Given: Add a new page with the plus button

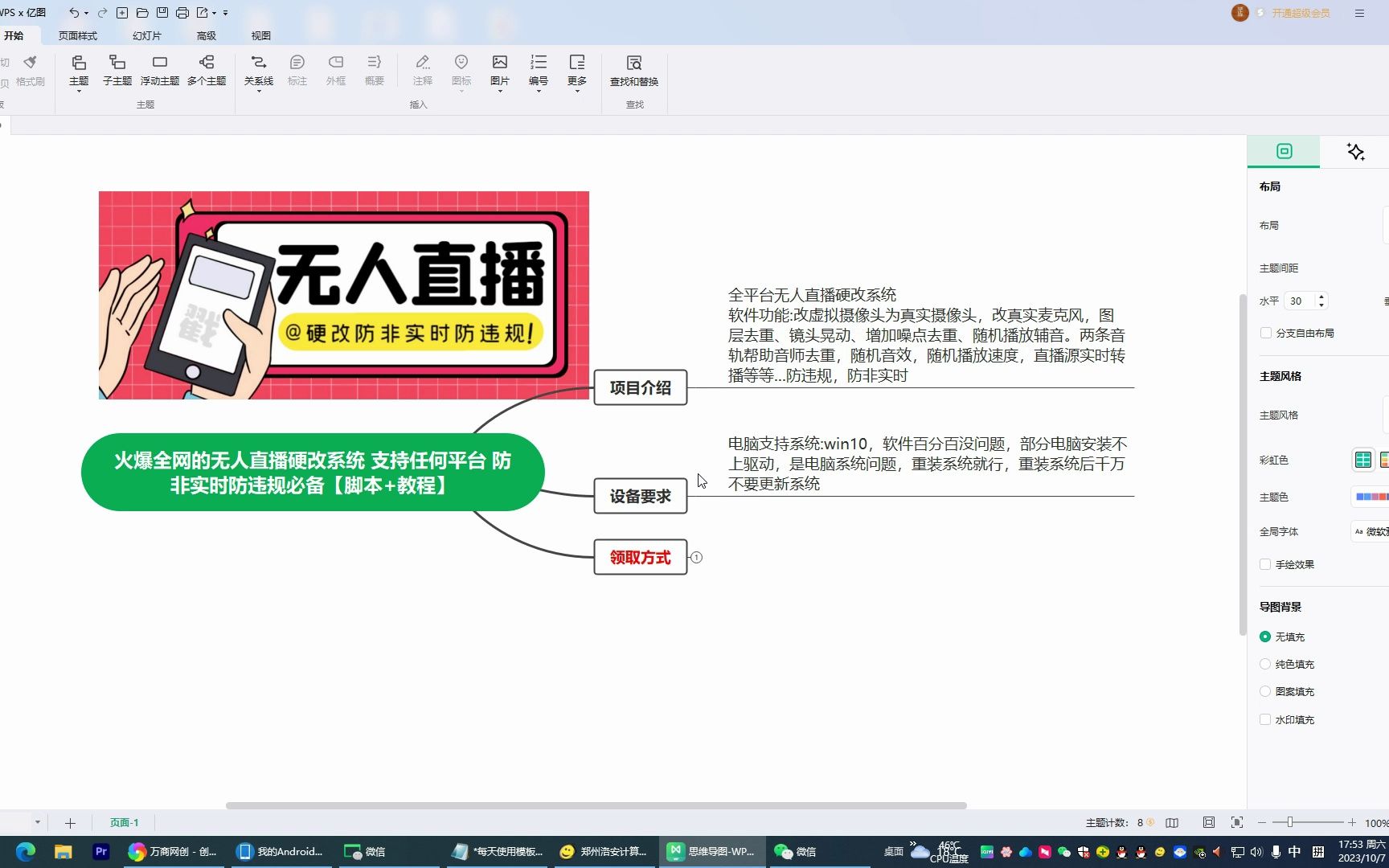Looking at the screenshot, I should click(x=70, y=822).
